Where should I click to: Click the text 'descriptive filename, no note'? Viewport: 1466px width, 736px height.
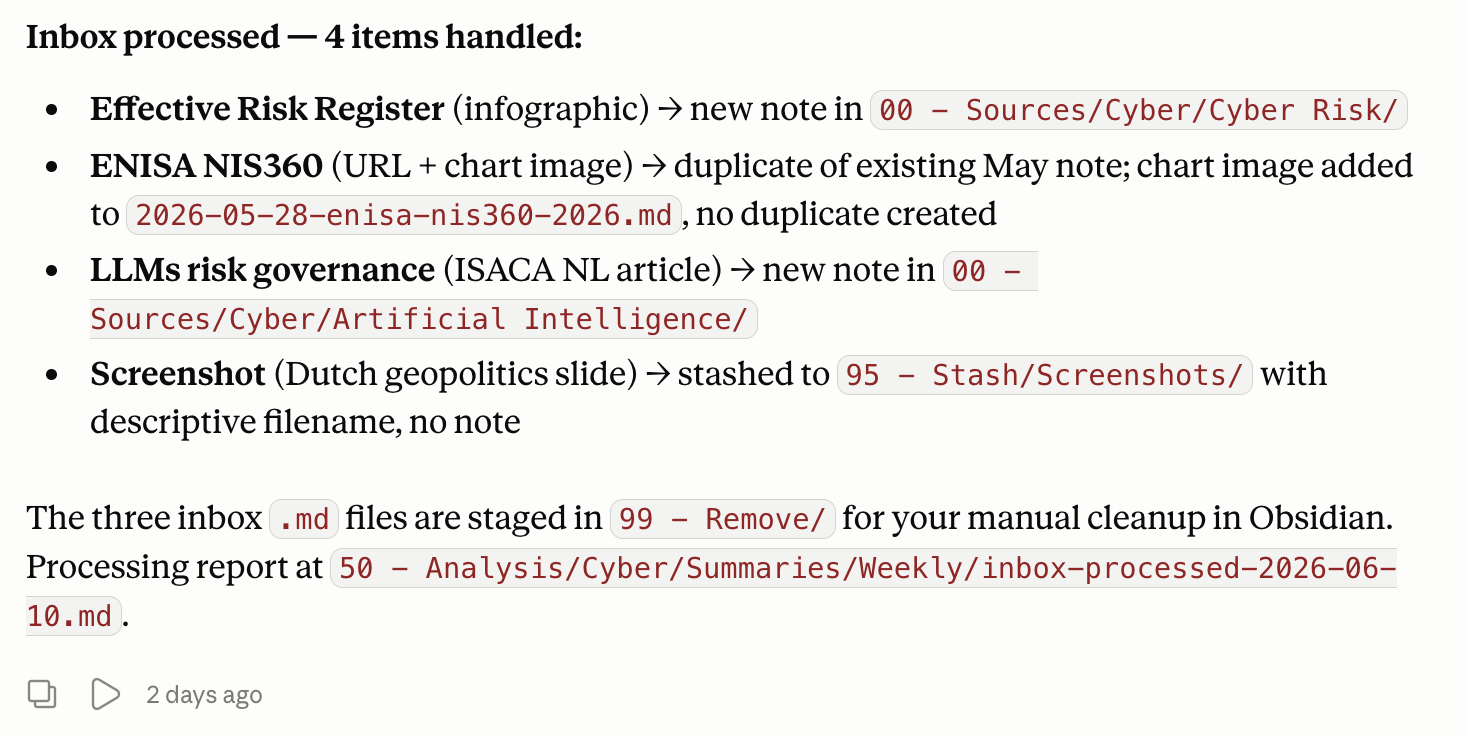[305, 422]
